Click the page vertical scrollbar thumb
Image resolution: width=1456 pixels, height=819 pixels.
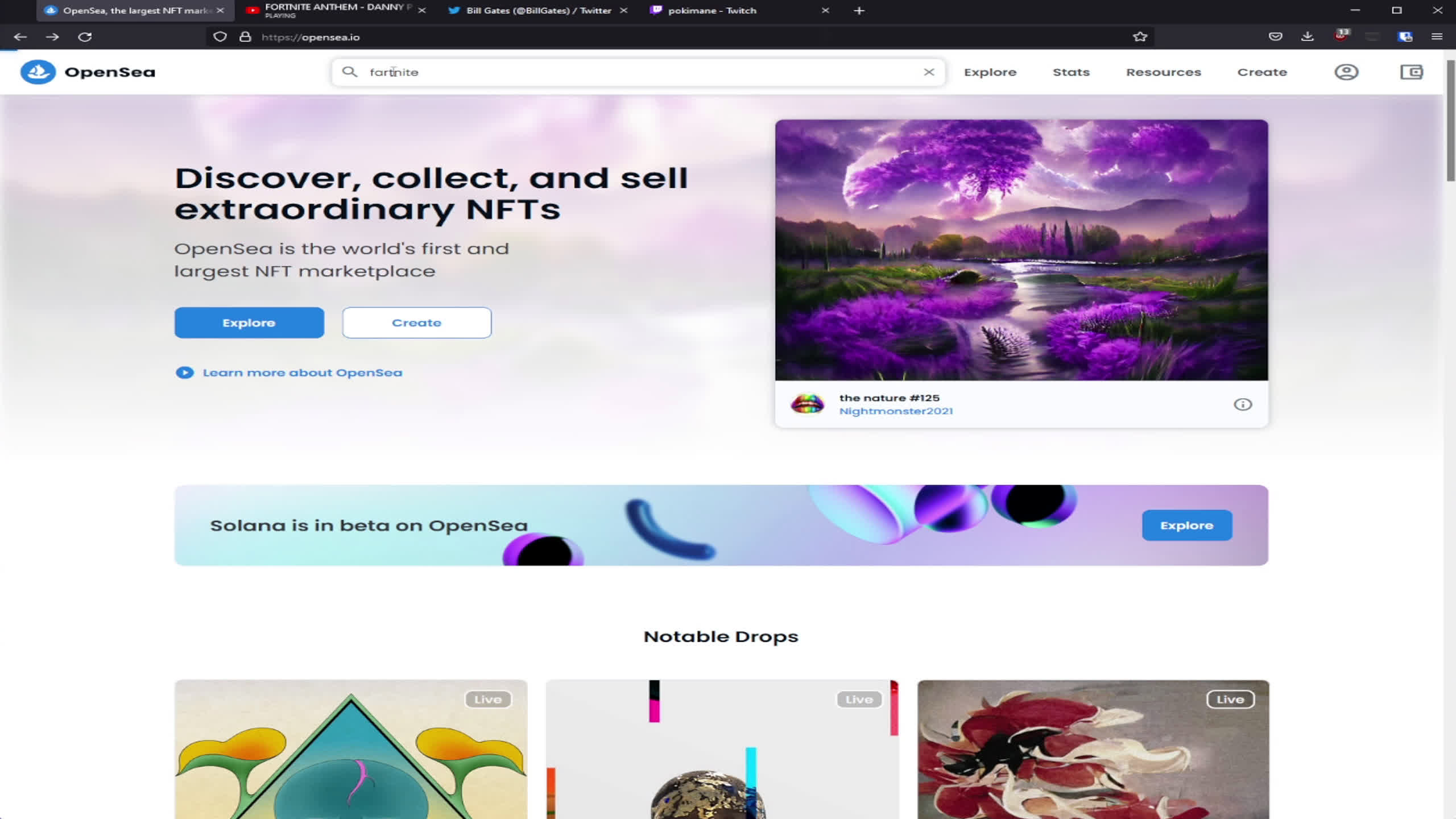coord(1451,119)
